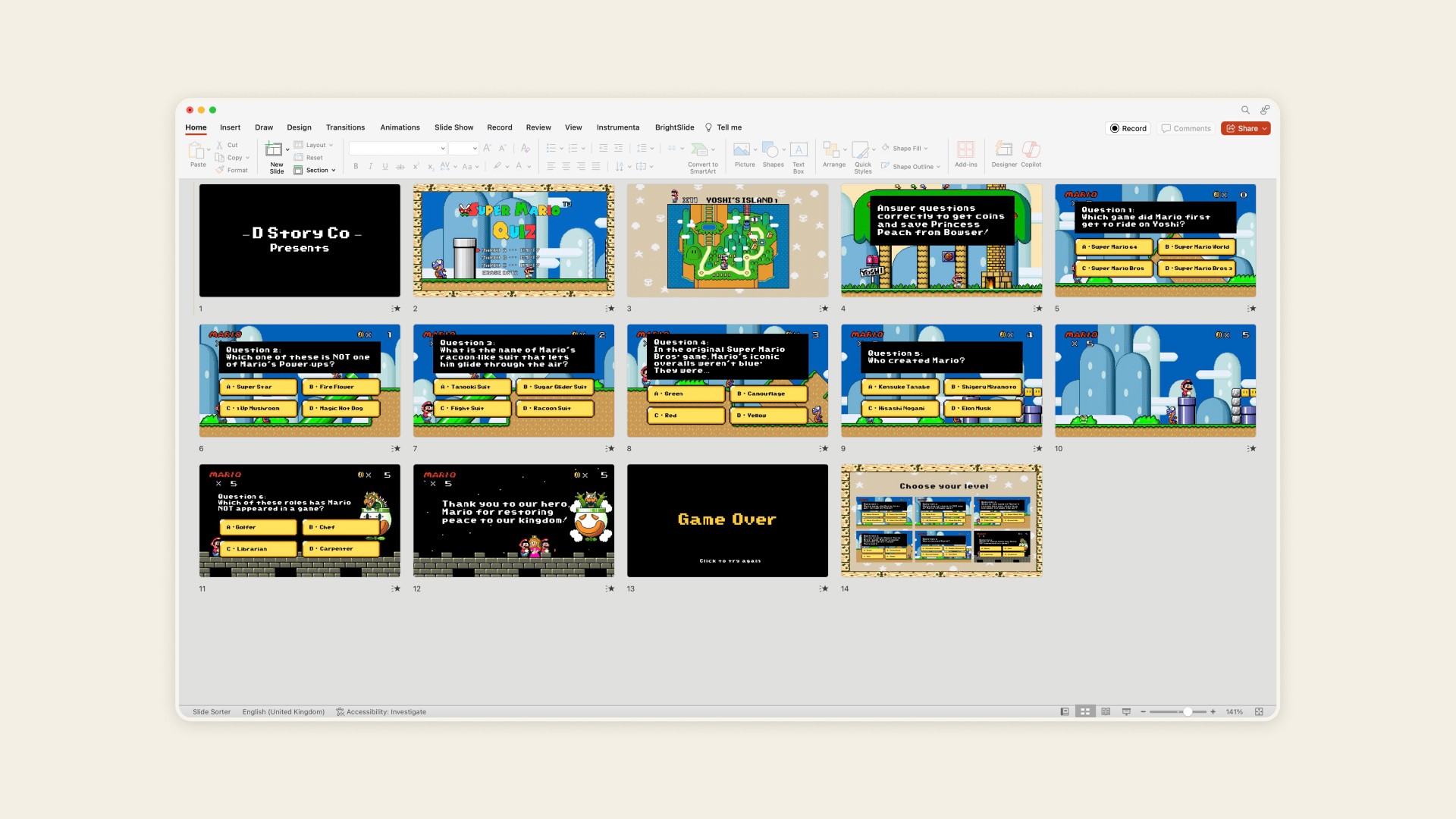1456x819 pixels.
Task: Click the Comments button
Action: click(x=1186, y=128)
